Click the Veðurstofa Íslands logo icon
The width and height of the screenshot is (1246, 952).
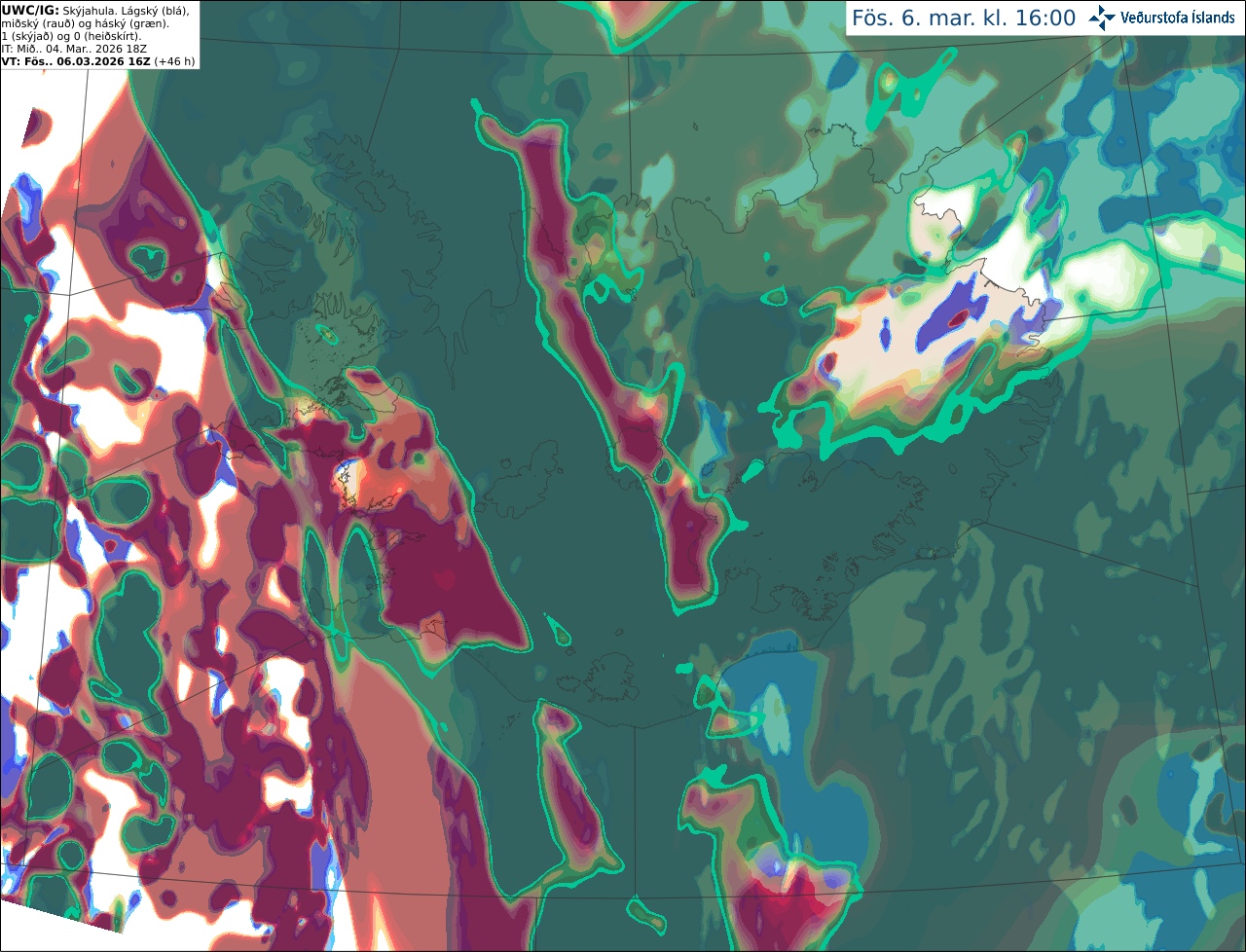1101,18
